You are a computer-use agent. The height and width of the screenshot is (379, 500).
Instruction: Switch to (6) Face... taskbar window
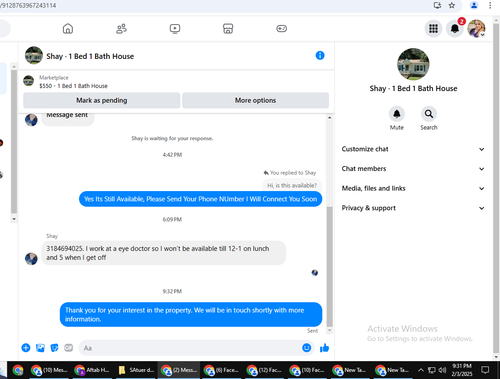click(x=222, y=370)
